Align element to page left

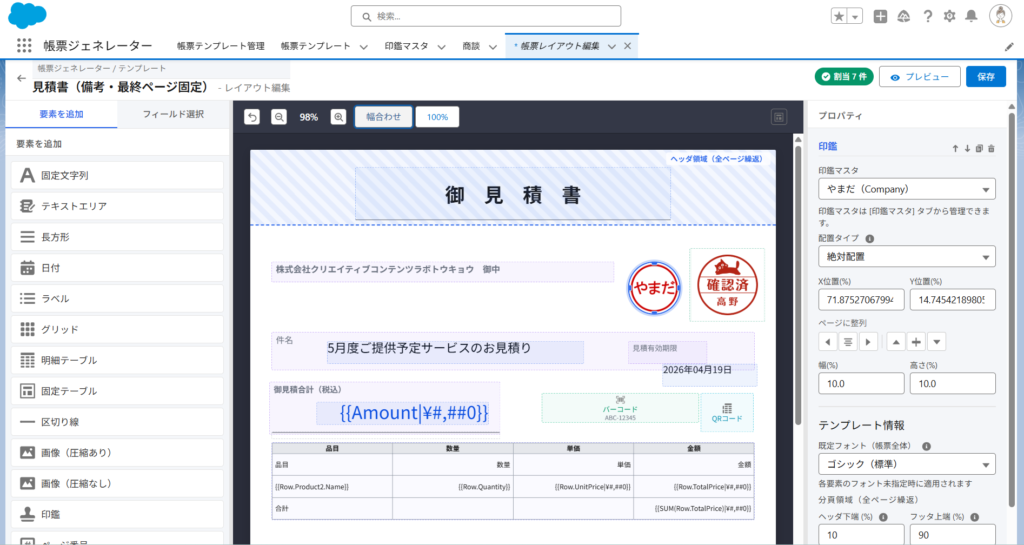[828, 342]
